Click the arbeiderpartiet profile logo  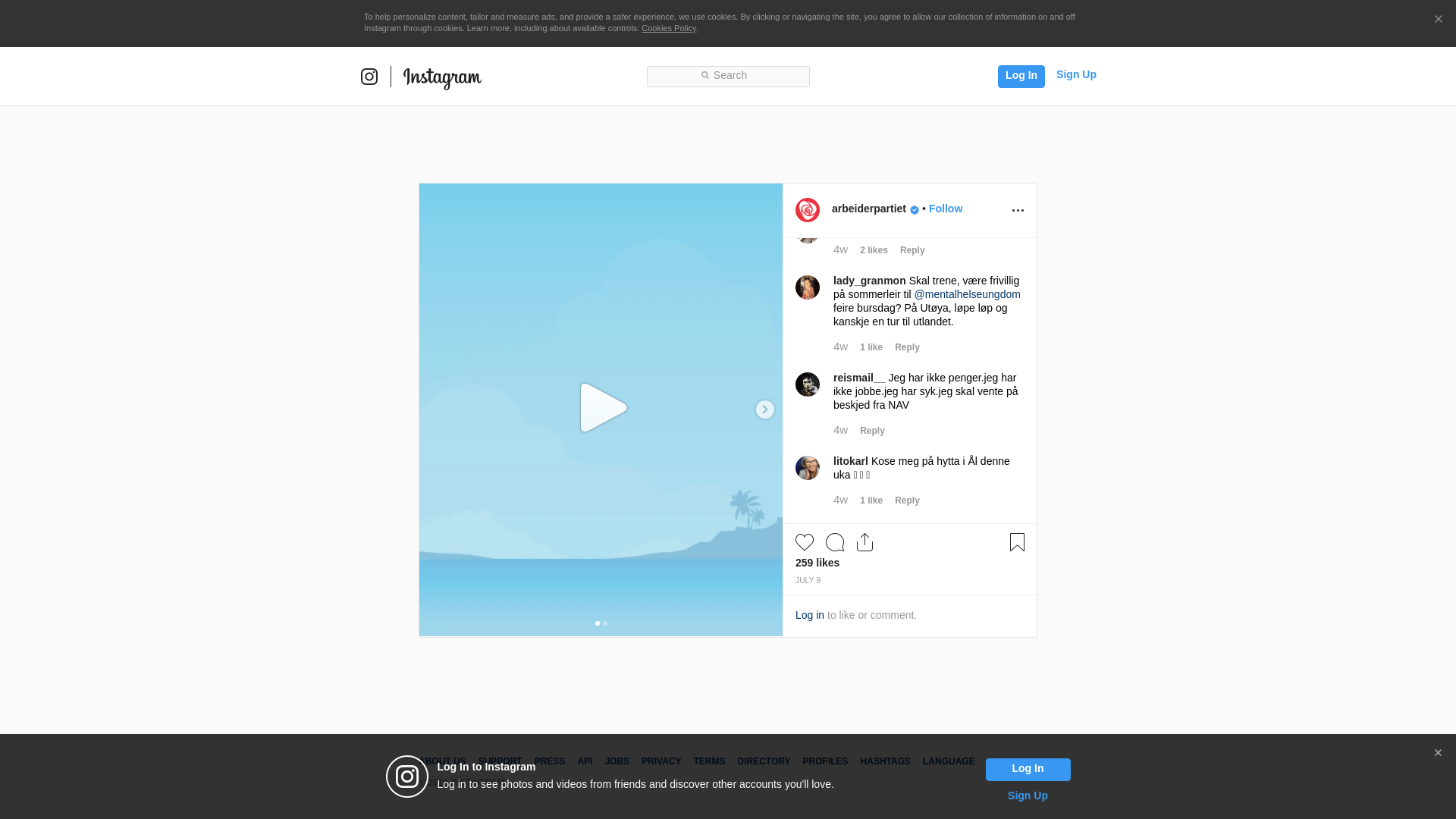(808, 210)
